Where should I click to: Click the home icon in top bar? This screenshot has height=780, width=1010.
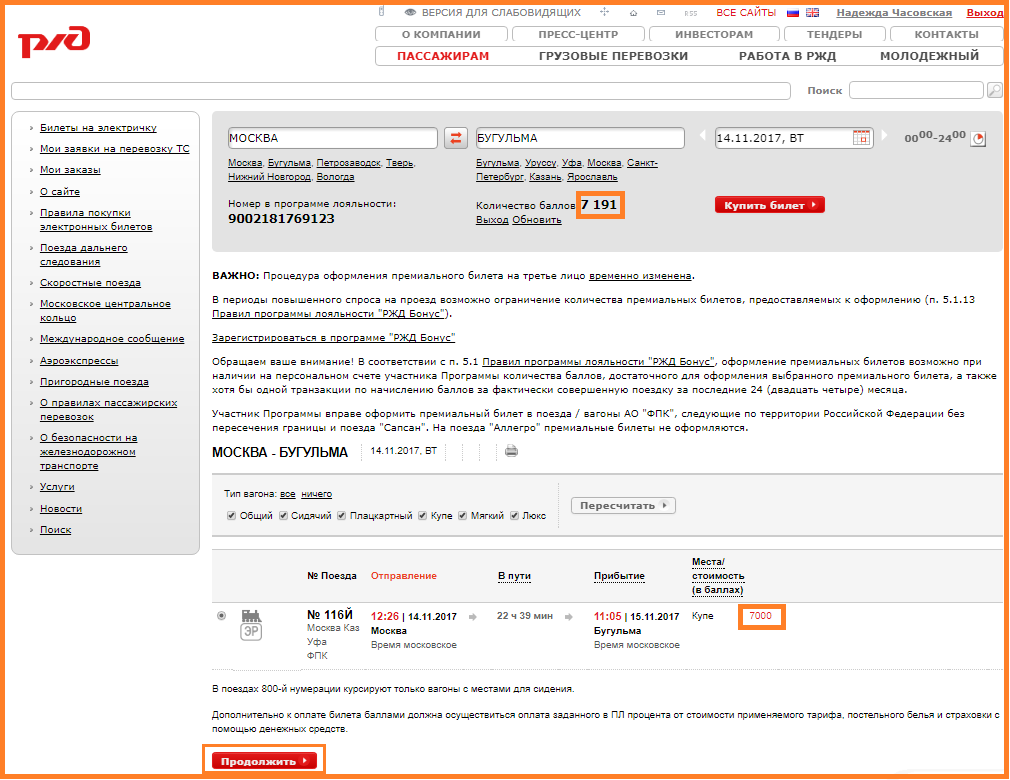(x=633, y=13)
